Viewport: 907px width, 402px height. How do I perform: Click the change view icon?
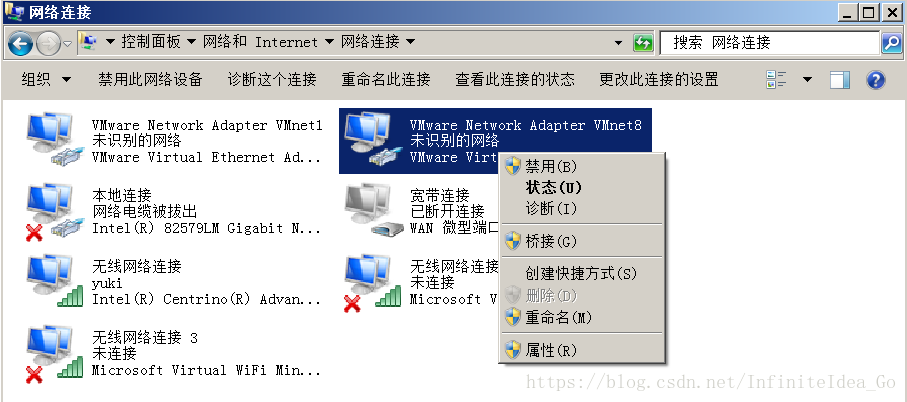pyautogui.click(x=776, y=79)
